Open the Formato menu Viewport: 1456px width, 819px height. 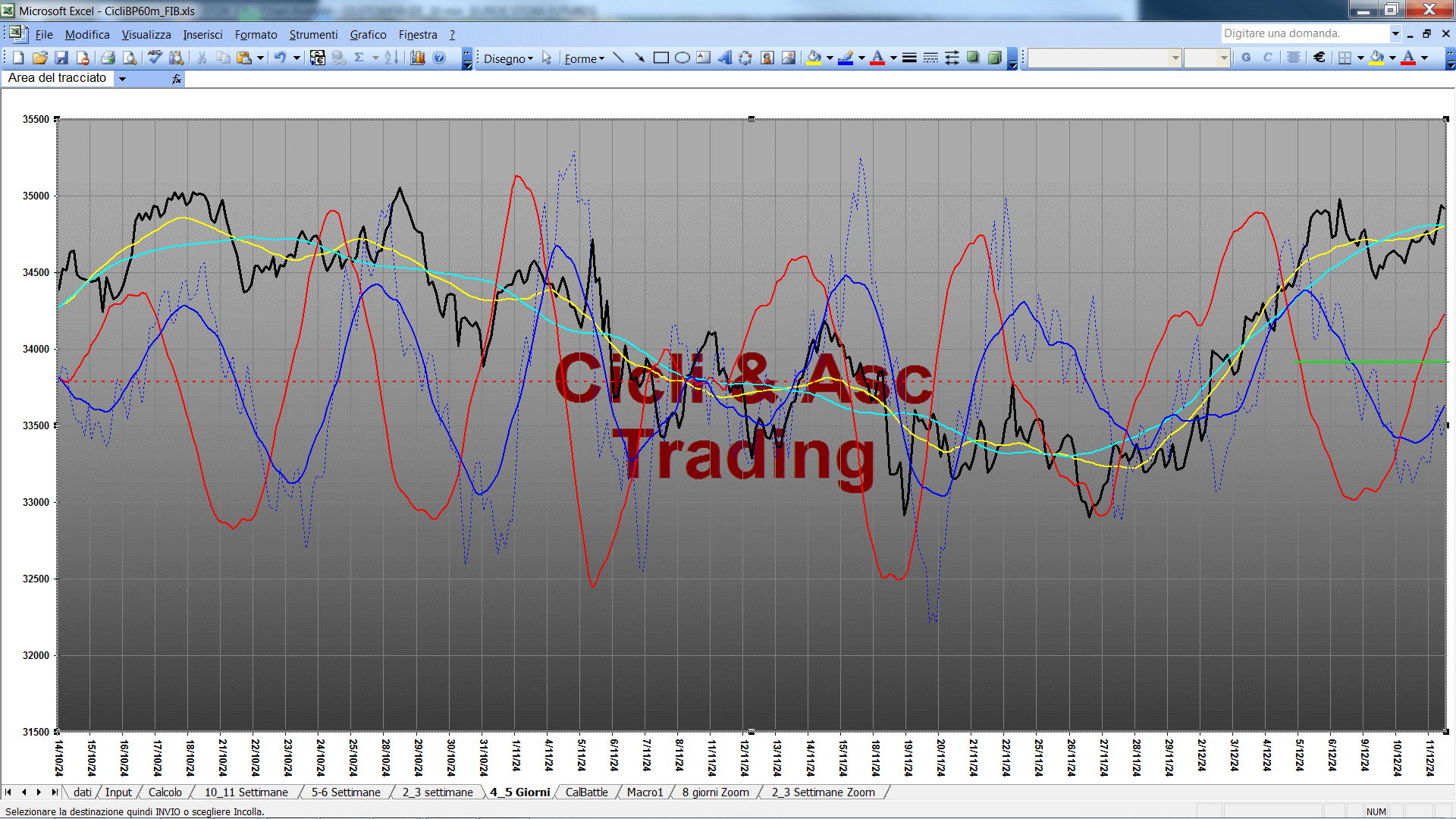(256, 35)
